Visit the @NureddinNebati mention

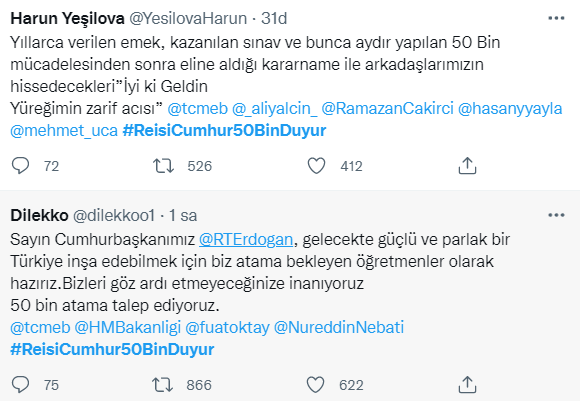(x=339, y=328)
